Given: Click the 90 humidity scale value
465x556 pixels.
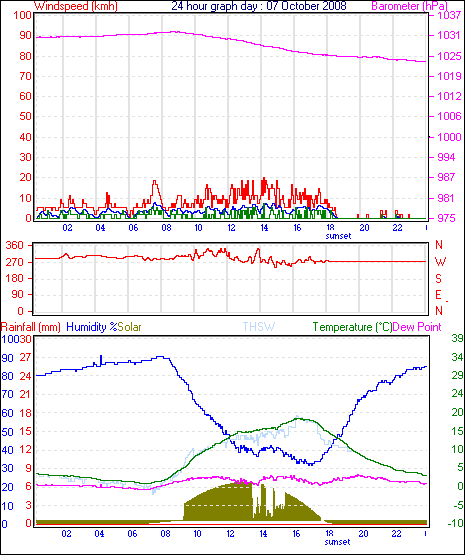Looking at the screenshot, I should coord(7,358).
